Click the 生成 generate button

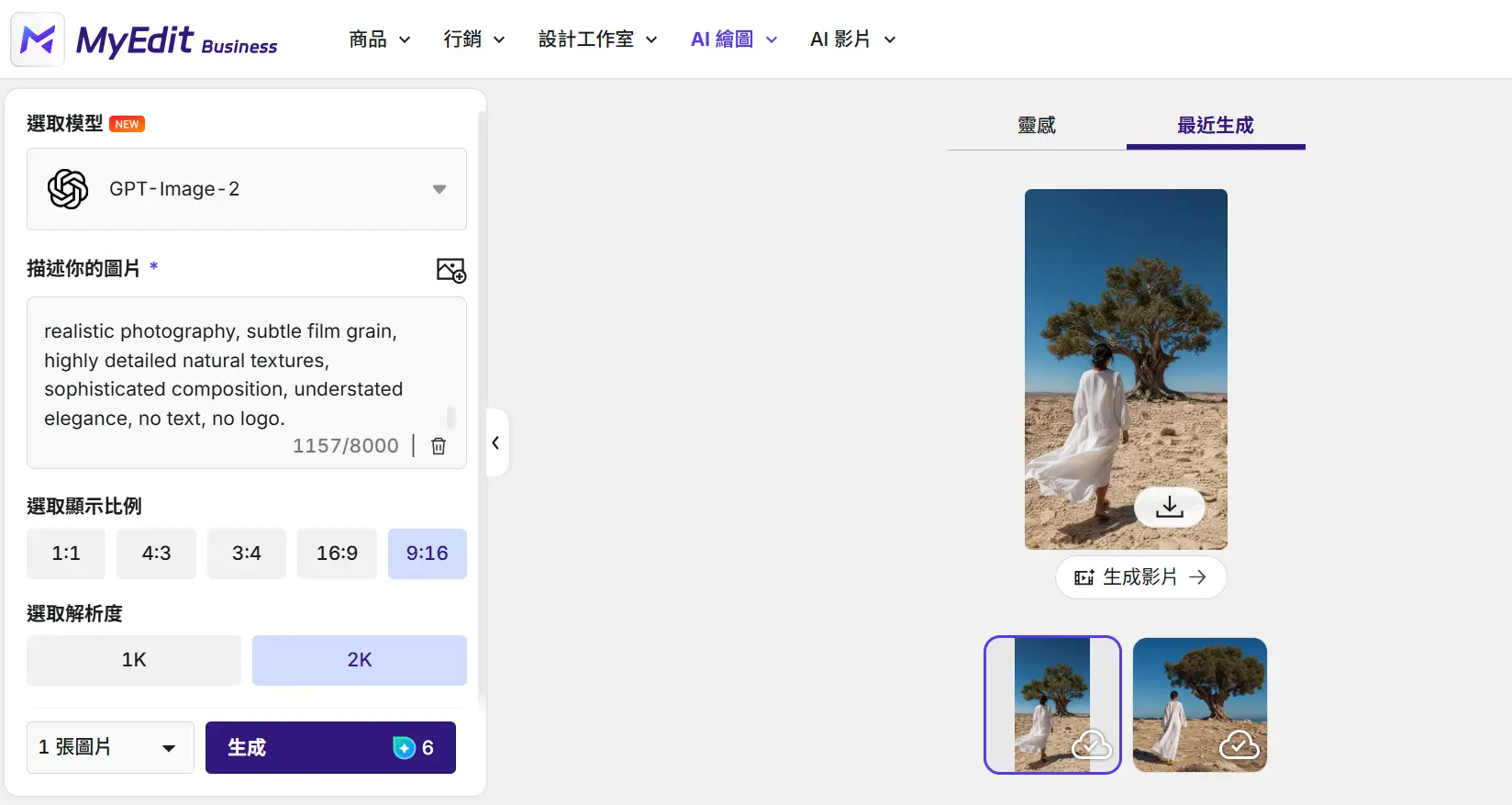(330, 747)
